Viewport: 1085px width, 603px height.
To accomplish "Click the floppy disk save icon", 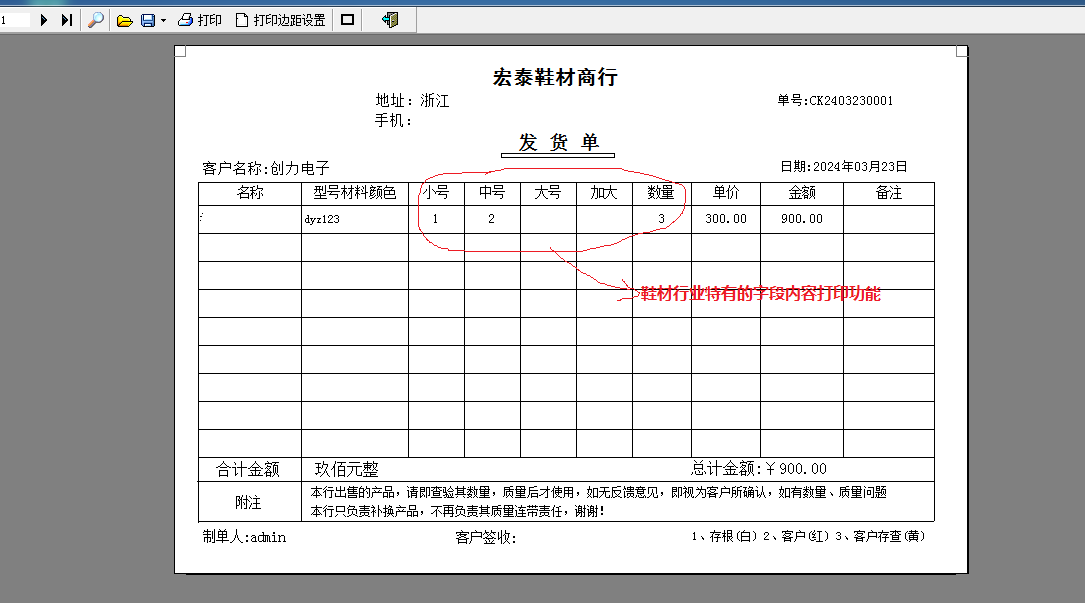I will 148,20.
